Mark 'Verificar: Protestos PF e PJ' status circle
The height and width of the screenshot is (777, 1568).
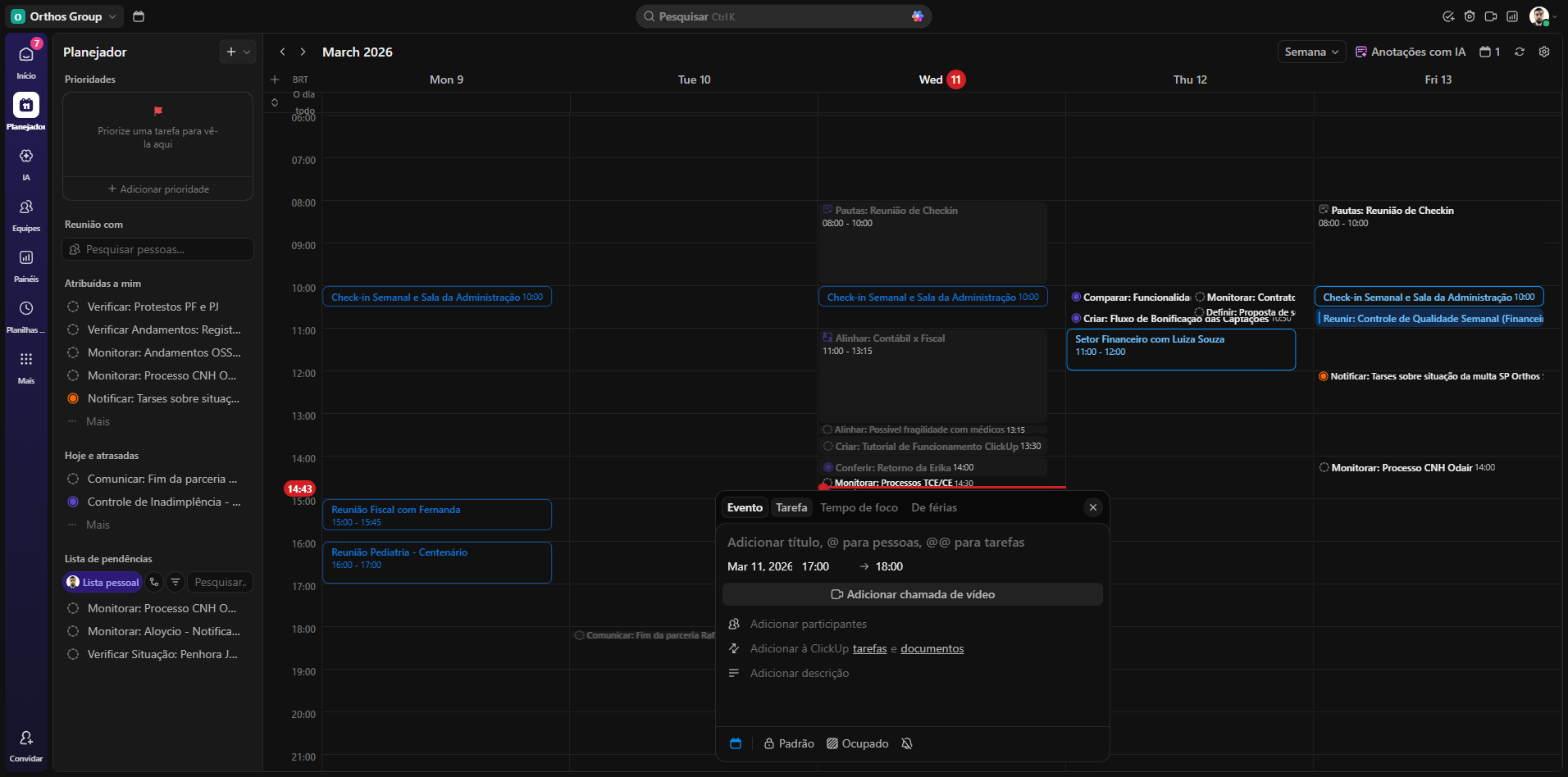[73, 307]
